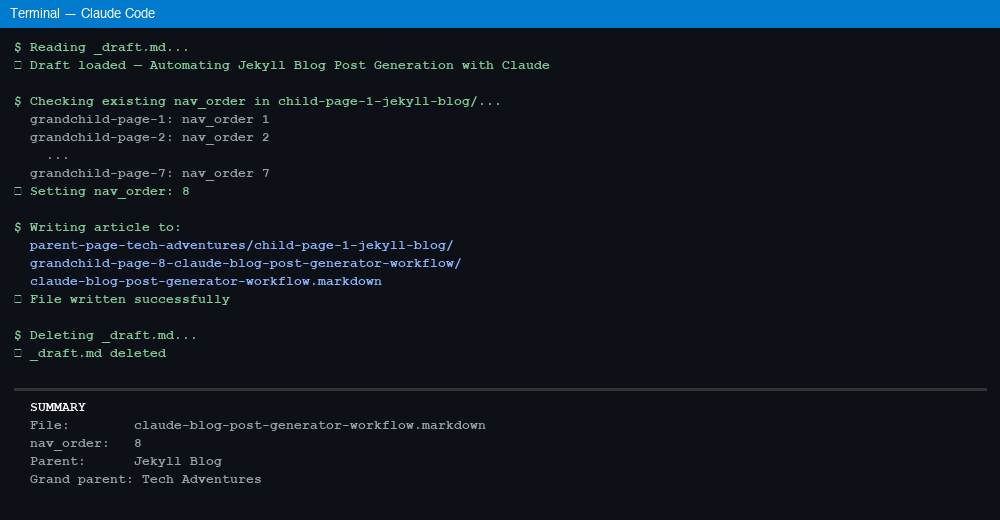
Task: Click the 'Parent: Jekyll Blog' summary row
Action: 126,461
